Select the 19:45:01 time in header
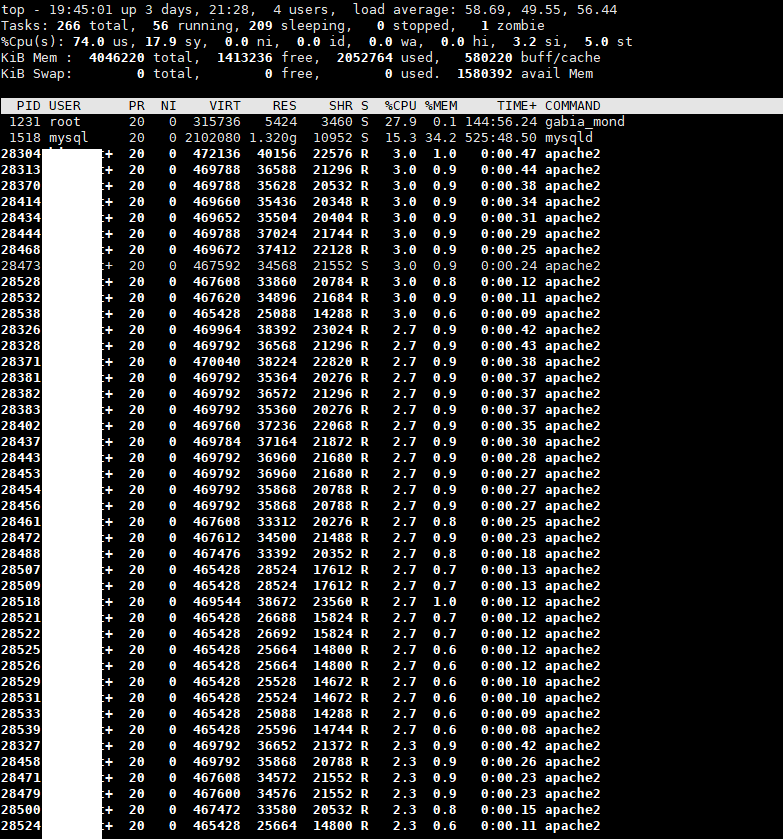This screenshot has width=783, height=839. [81, 10]
